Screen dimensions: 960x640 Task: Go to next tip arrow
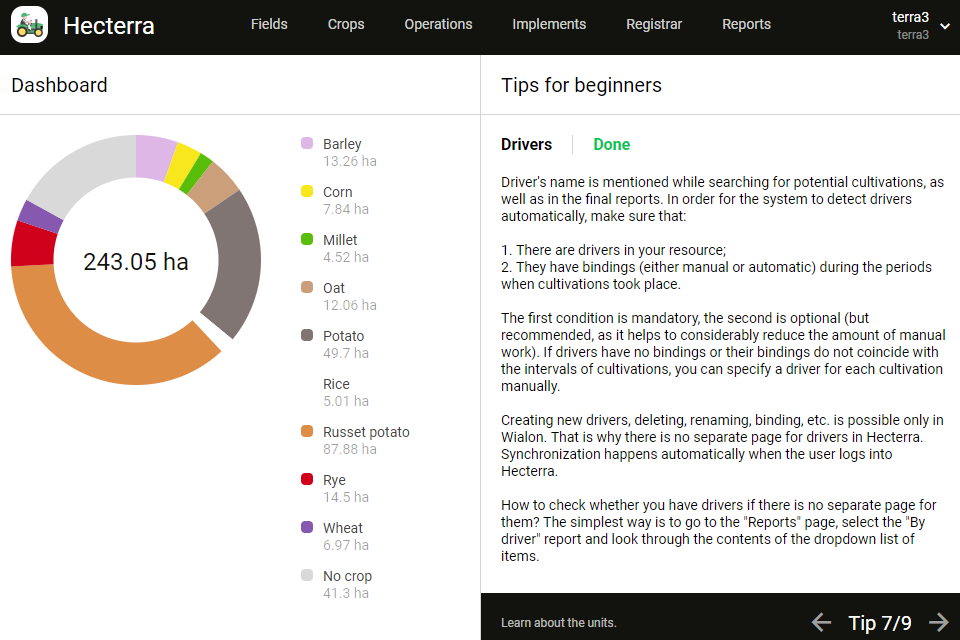[938, 623]
